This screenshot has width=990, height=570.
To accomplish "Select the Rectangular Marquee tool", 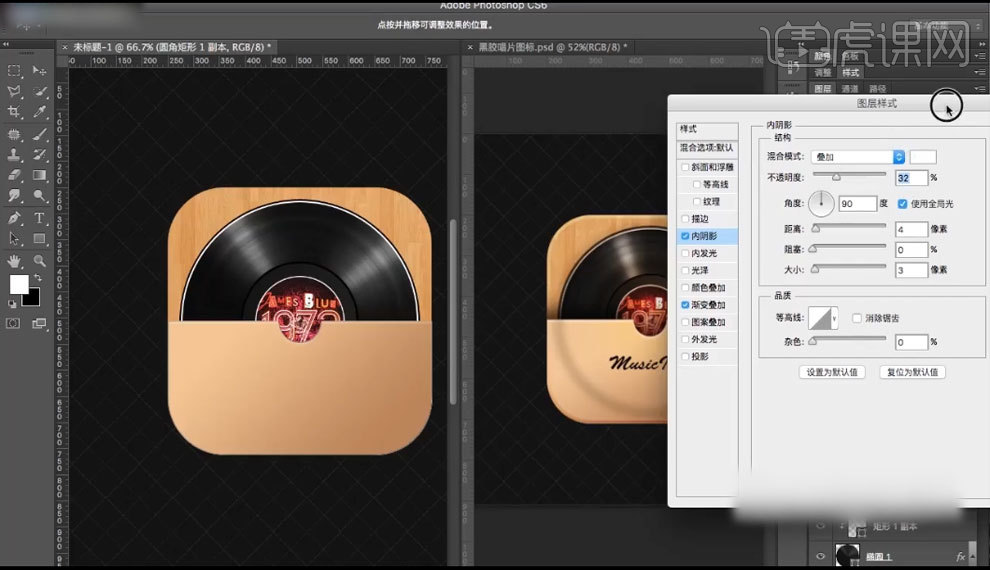I will 14,71.
